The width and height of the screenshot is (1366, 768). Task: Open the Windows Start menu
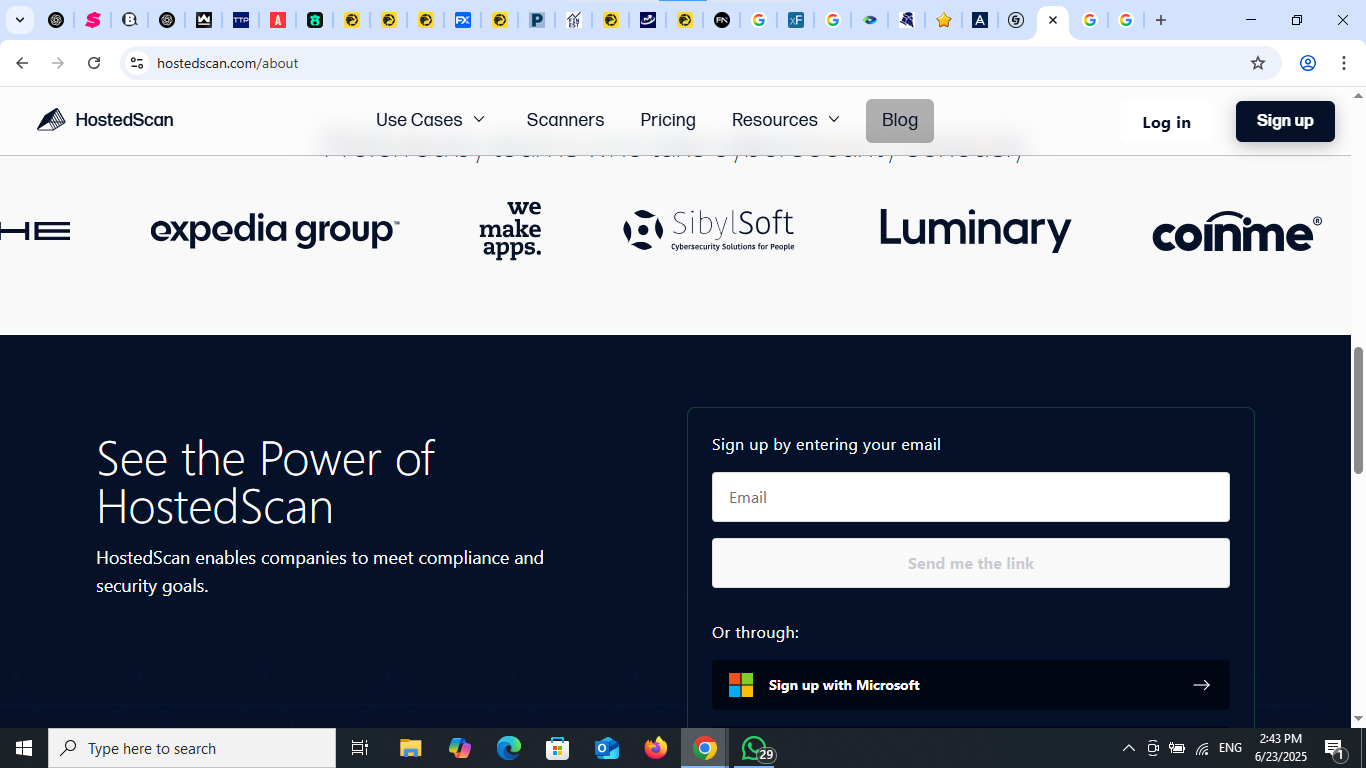point(24,748)
